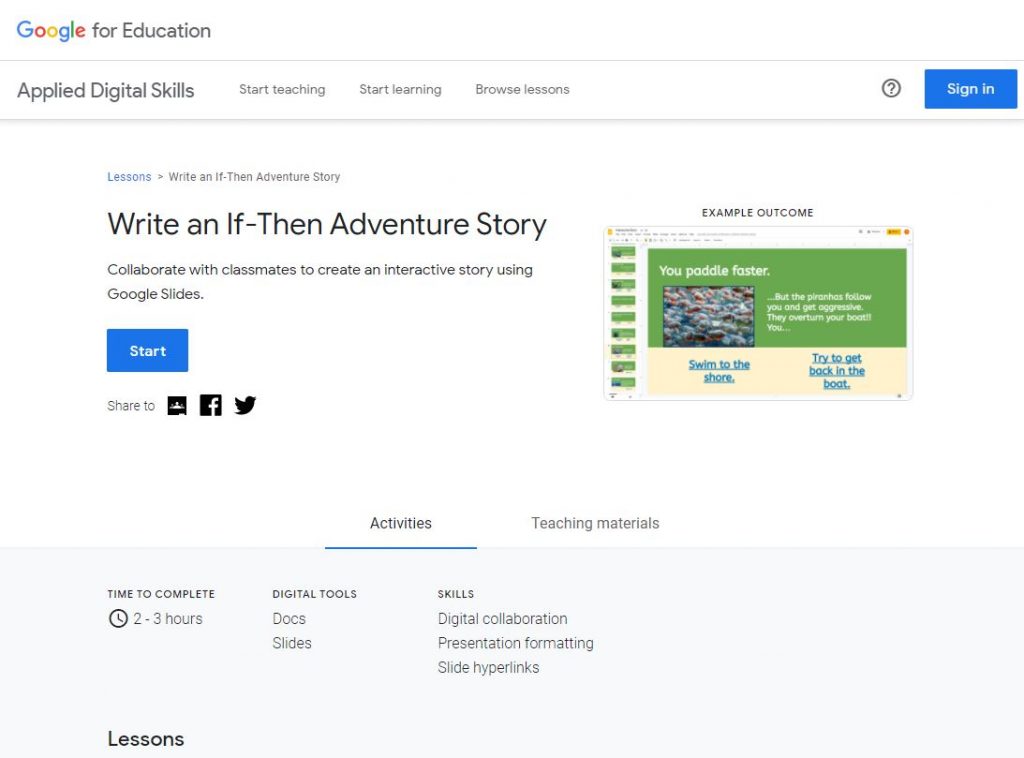Image resolution: width=1024 pixels, height=758 pixels.
Task: Share the lesson on Facebook
Action: tap(210, 405)
